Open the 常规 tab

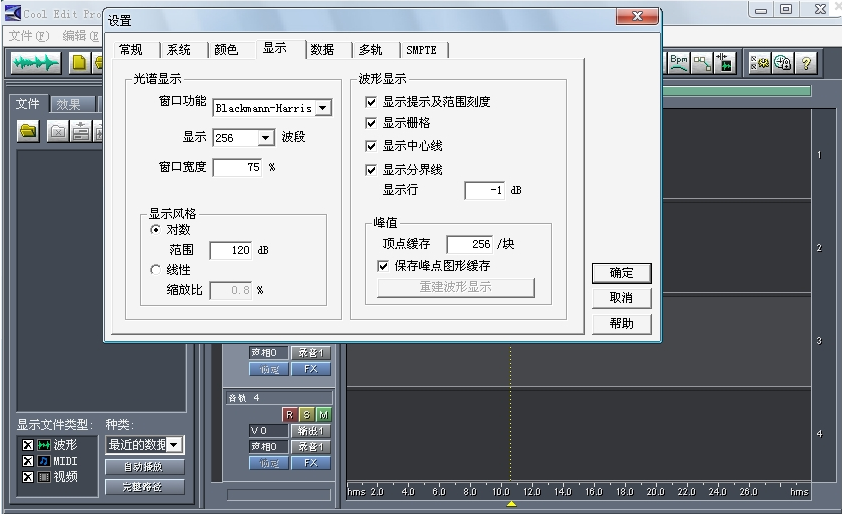point(131,50)
